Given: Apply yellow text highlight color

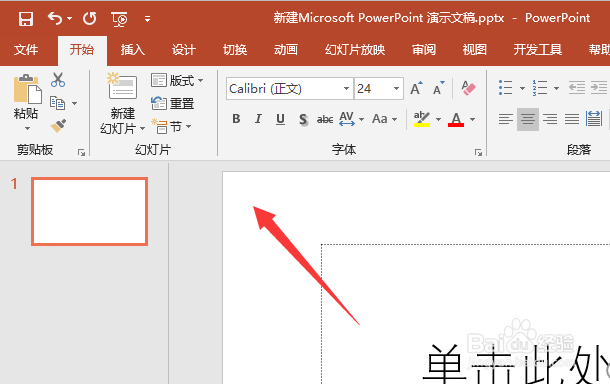Looking at the screenshot, I should click(x=422, y=119).
